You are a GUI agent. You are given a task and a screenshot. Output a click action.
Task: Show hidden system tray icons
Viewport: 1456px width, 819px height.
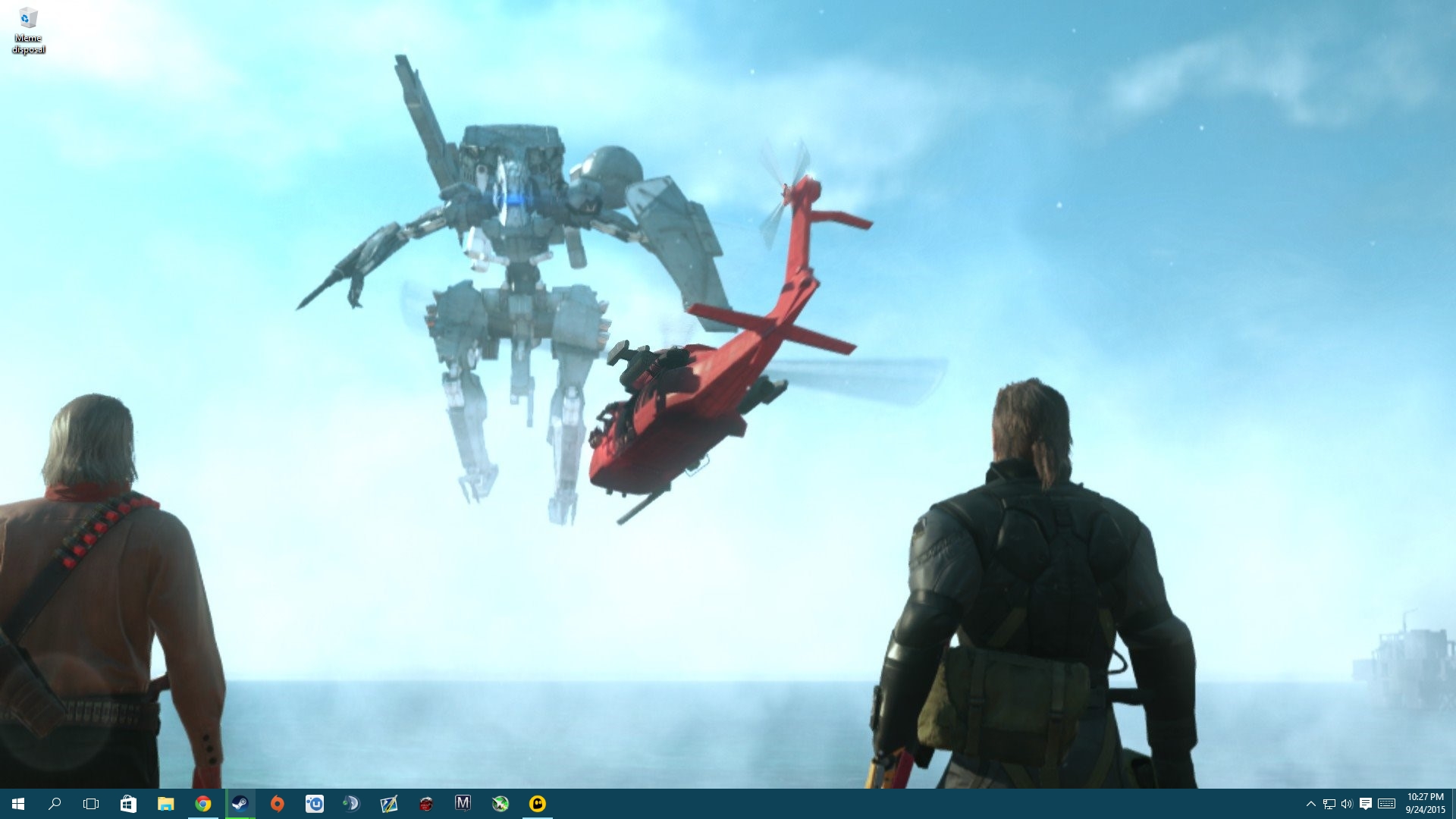(x=1310, y=804)
